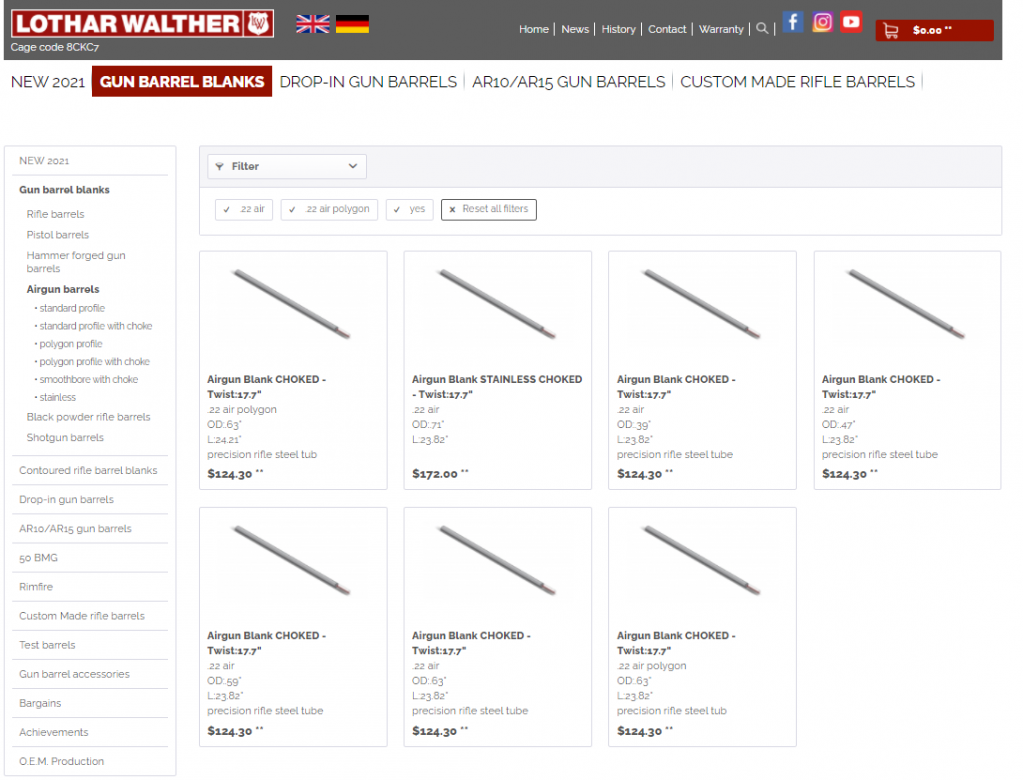Open Airgun barrels sidebar category
Viewport: 1023px width, 780px height.
tap(63, 289)
